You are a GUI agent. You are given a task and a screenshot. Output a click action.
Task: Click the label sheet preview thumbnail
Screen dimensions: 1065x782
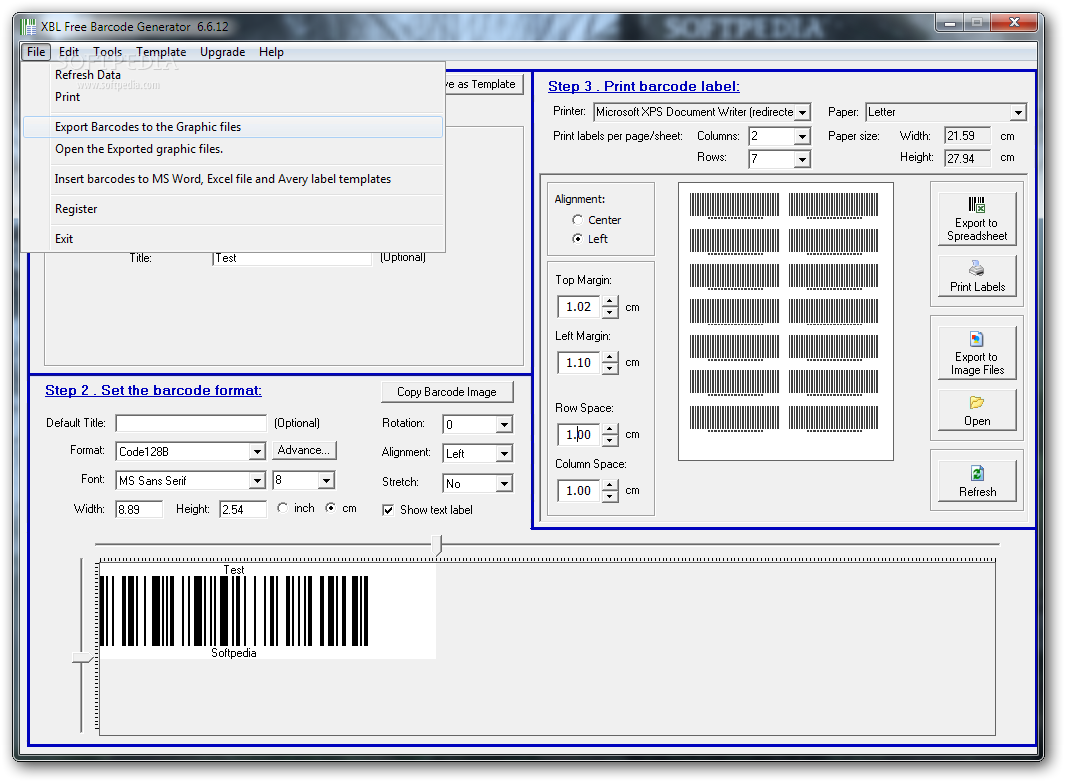pyautogui.click(x=786, y=321)
